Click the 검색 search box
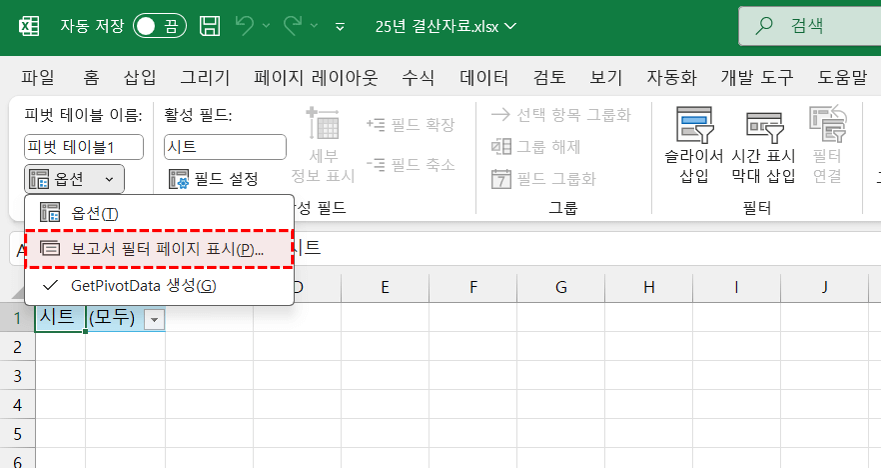The width and height of the screenshot is (881, 468). coord(810,26)
